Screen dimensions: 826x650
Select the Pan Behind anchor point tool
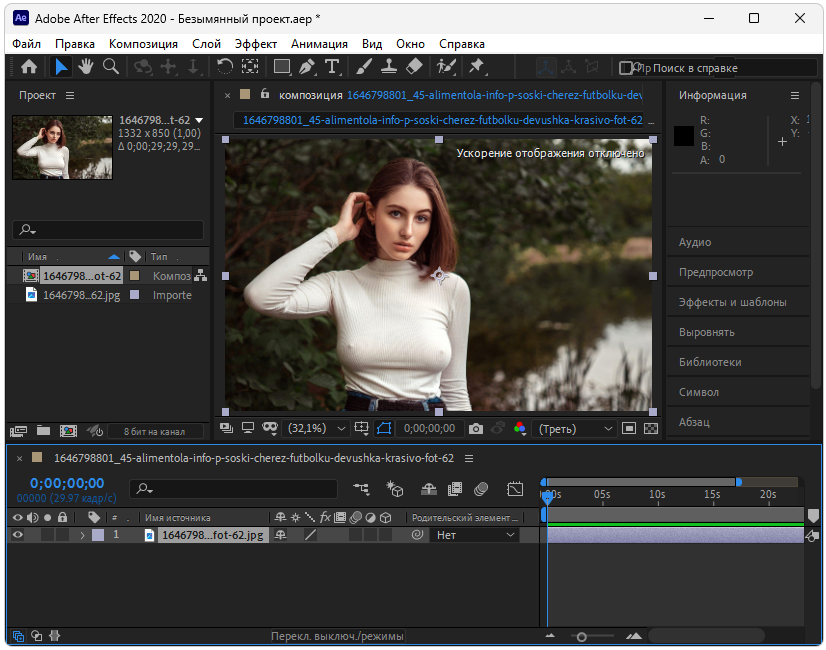[250, 67]
